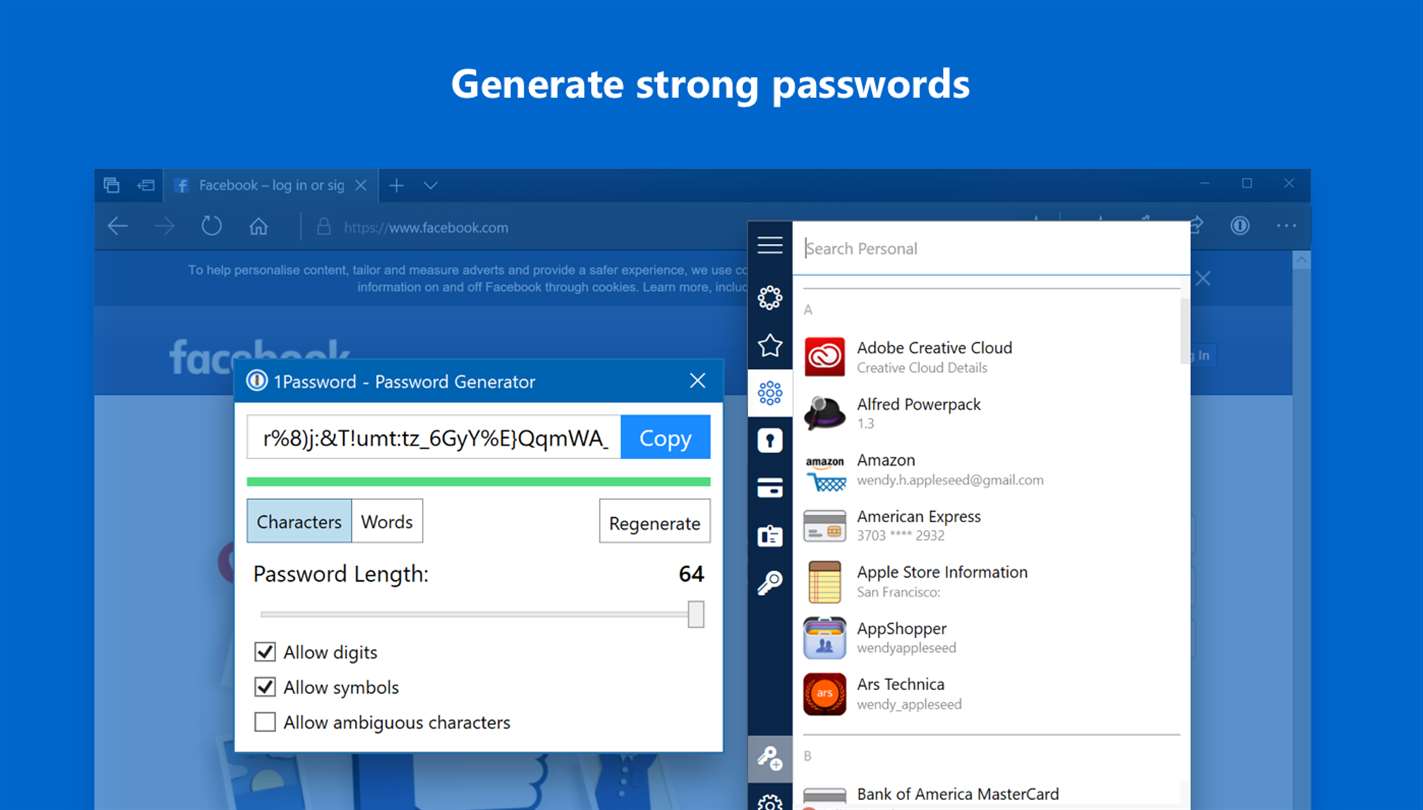Dismiss the Facebook cookie banner
Screen dimensions: 1423x810
pyautogui.click(x=1203, y=278)
